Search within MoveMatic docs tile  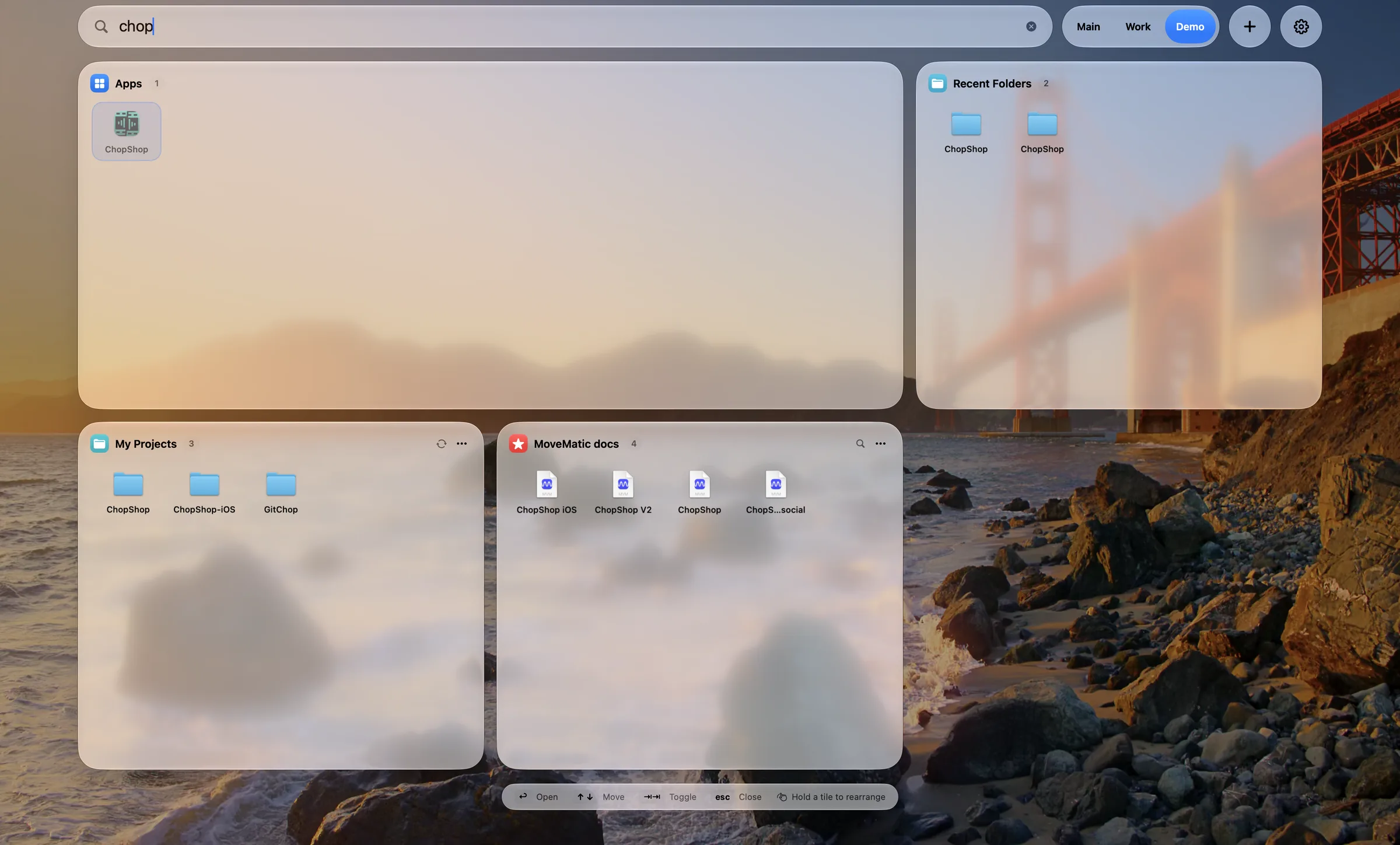[x=860, y=444]
